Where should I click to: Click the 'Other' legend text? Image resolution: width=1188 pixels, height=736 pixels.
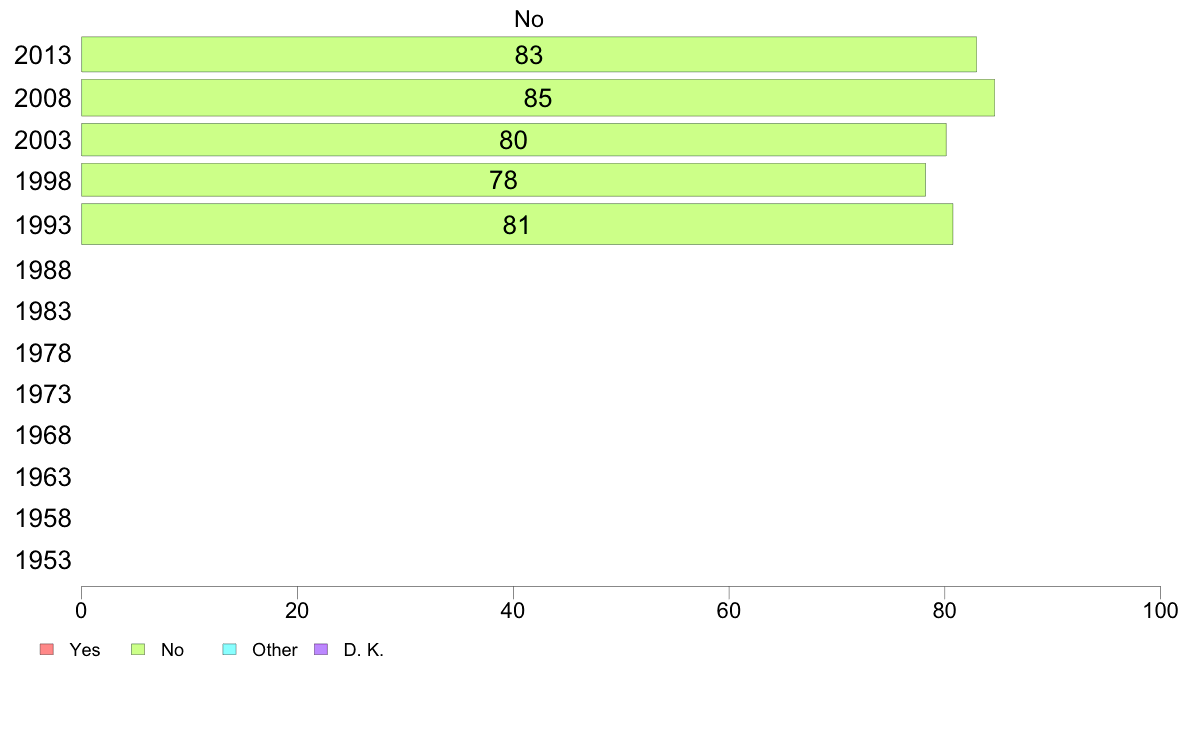click(x=274, y=650)
